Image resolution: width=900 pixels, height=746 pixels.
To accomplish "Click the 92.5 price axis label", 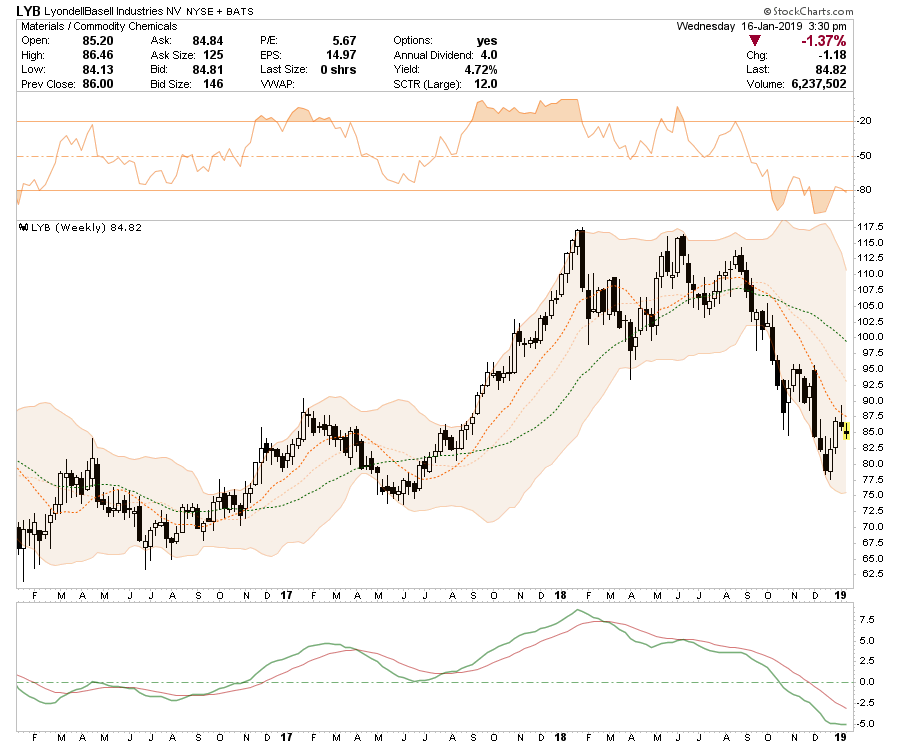I will click(872, 384).
